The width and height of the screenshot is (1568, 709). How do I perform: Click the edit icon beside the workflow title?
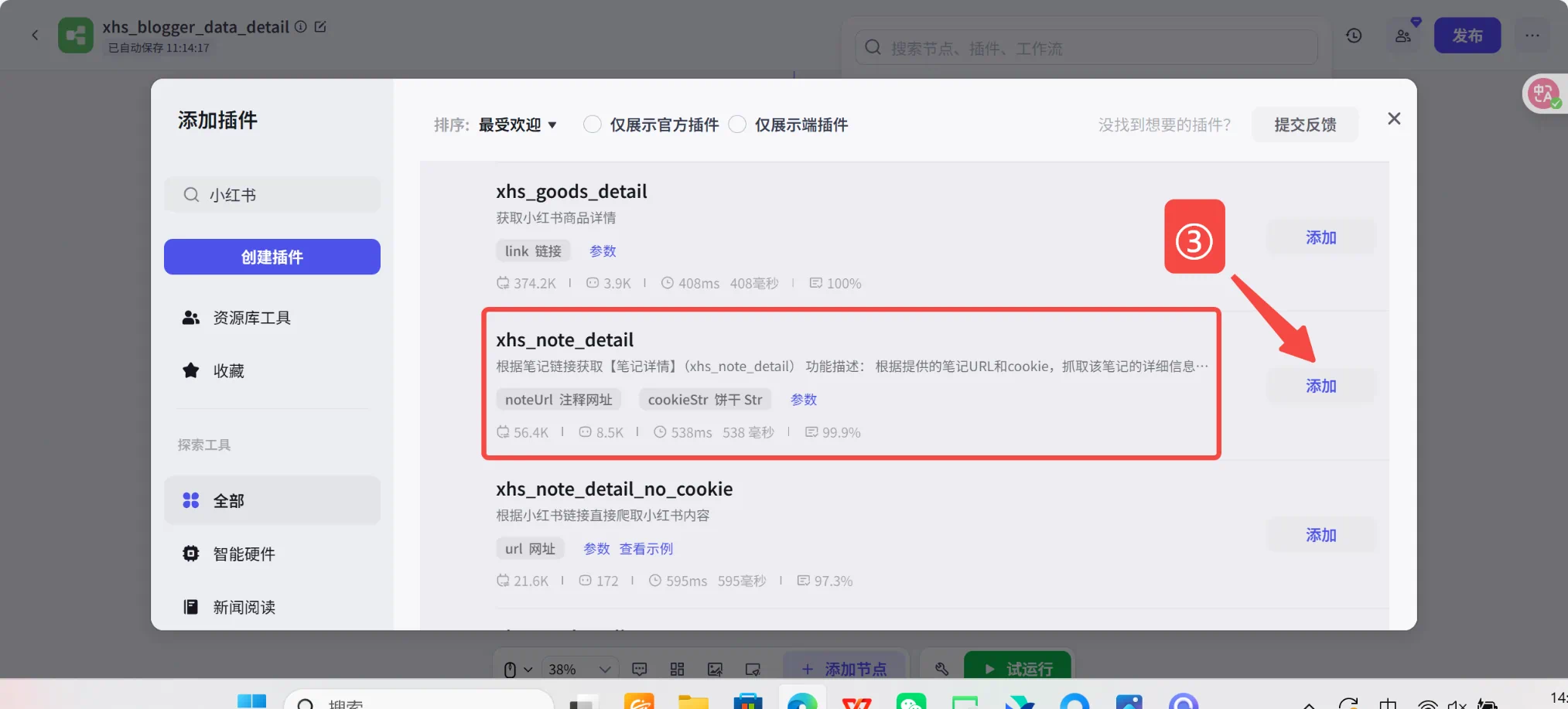coord(320,26)
